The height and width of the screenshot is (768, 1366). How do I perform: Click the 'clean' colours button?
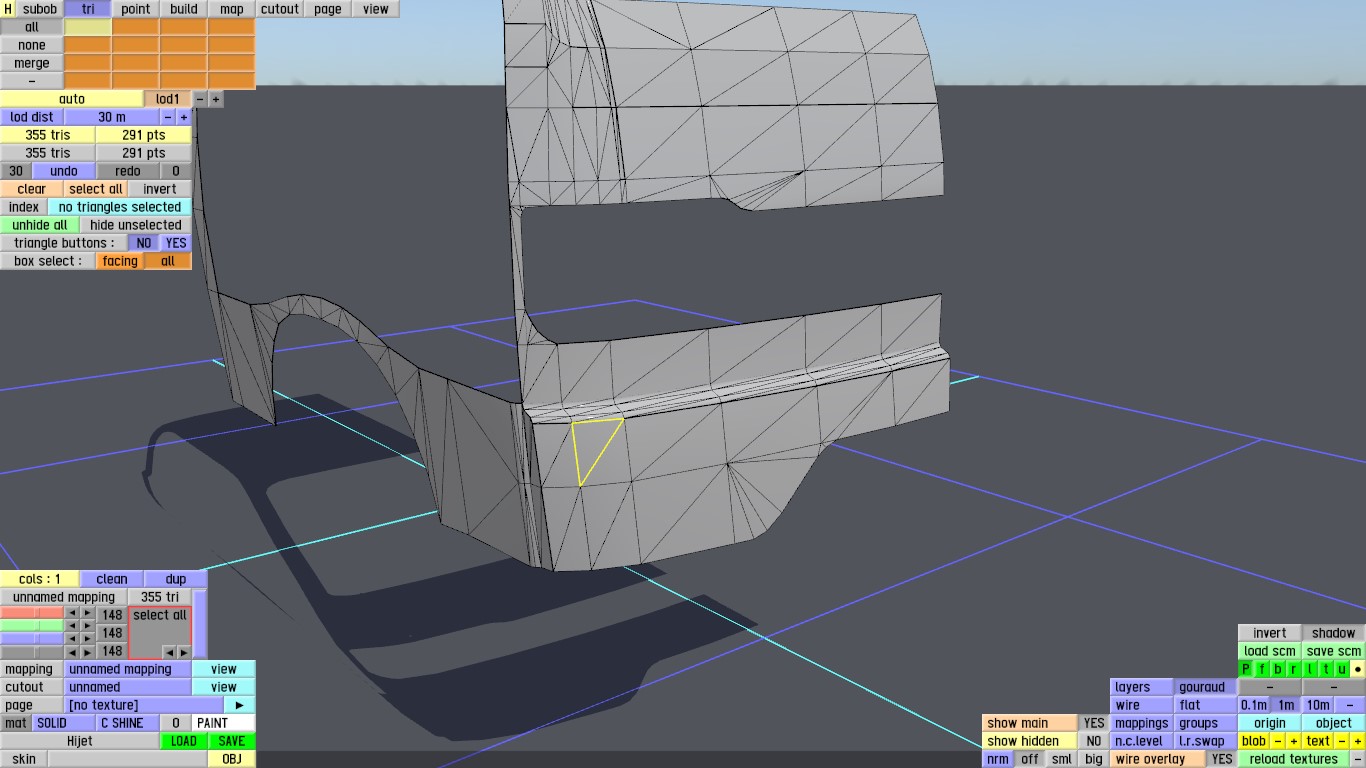112,579
